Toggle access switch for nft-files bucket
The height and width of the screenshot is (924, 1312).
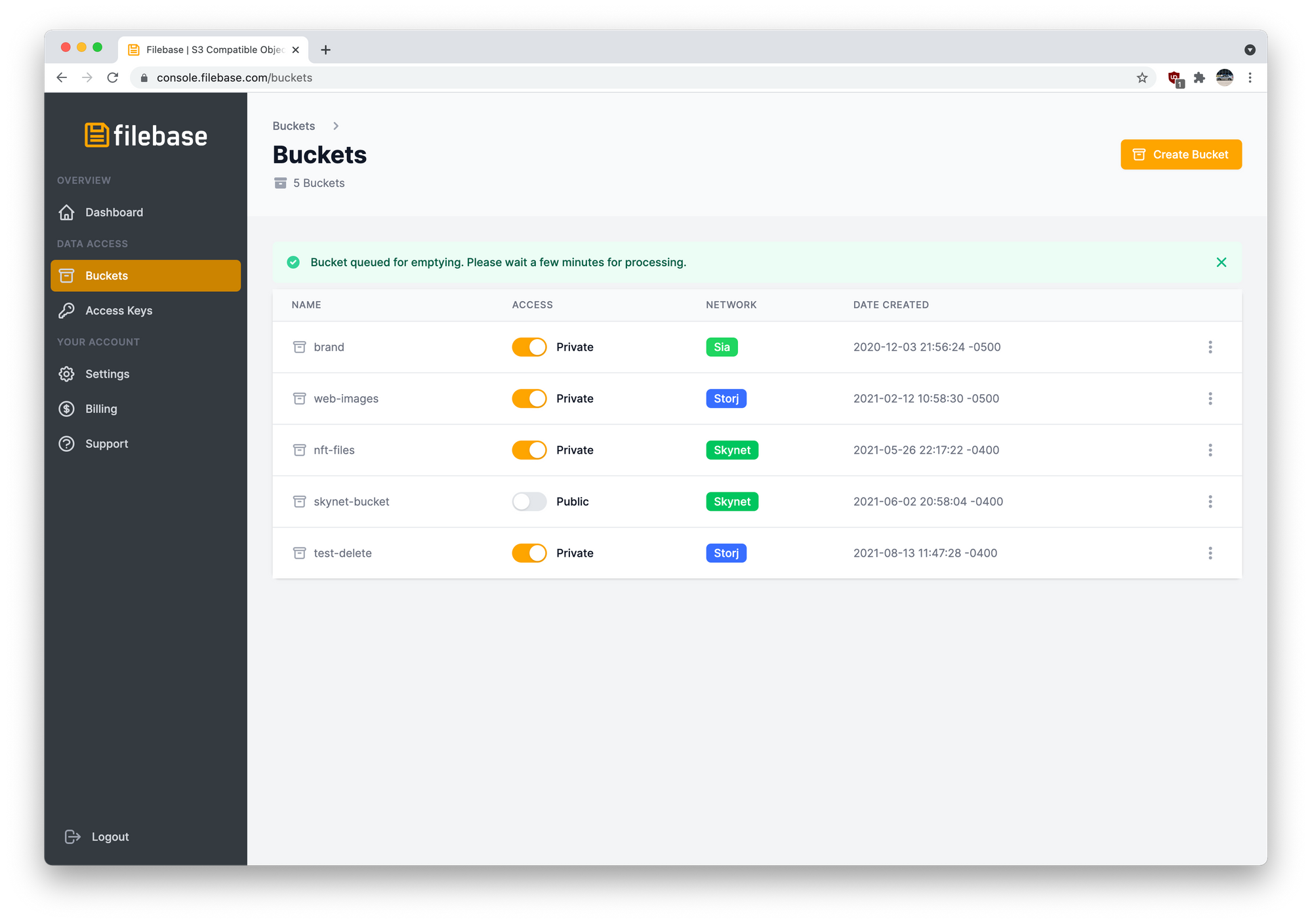point(529,450)
